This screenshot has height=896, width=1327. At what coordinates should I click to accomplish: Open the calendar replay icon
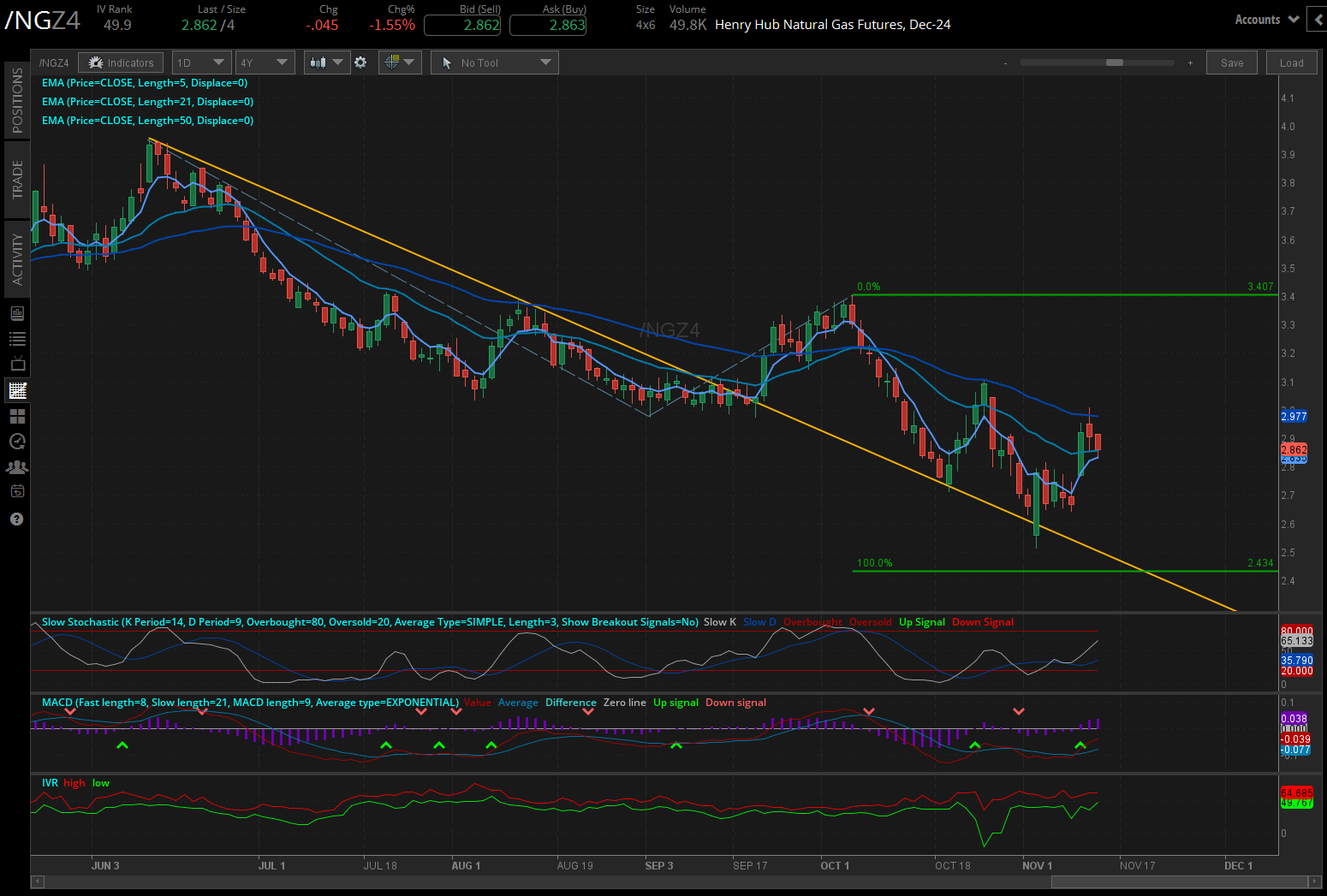(17, 492)
